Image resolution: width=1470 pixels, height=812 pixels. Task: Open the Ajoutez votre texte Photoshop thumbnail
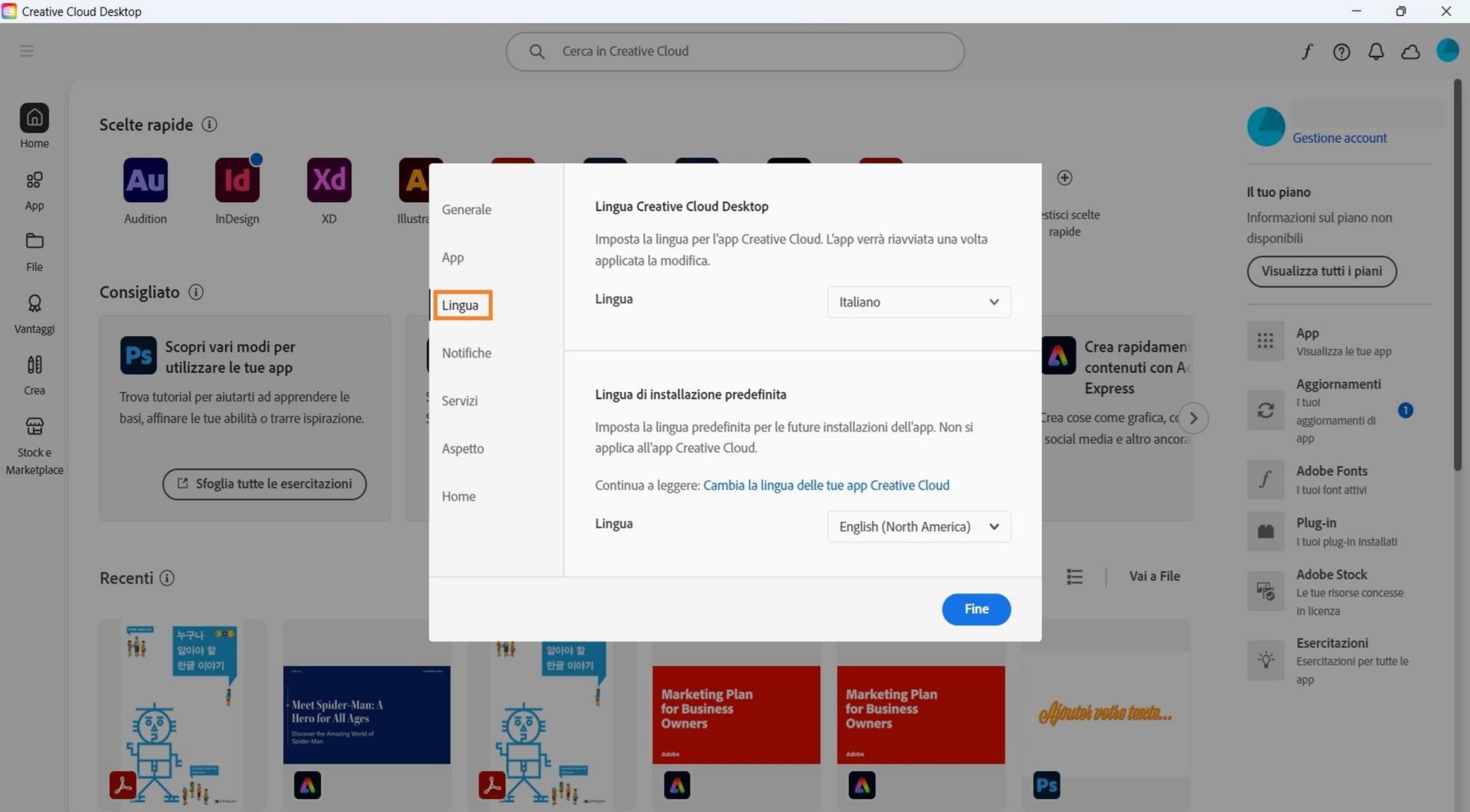point(1105,715)
